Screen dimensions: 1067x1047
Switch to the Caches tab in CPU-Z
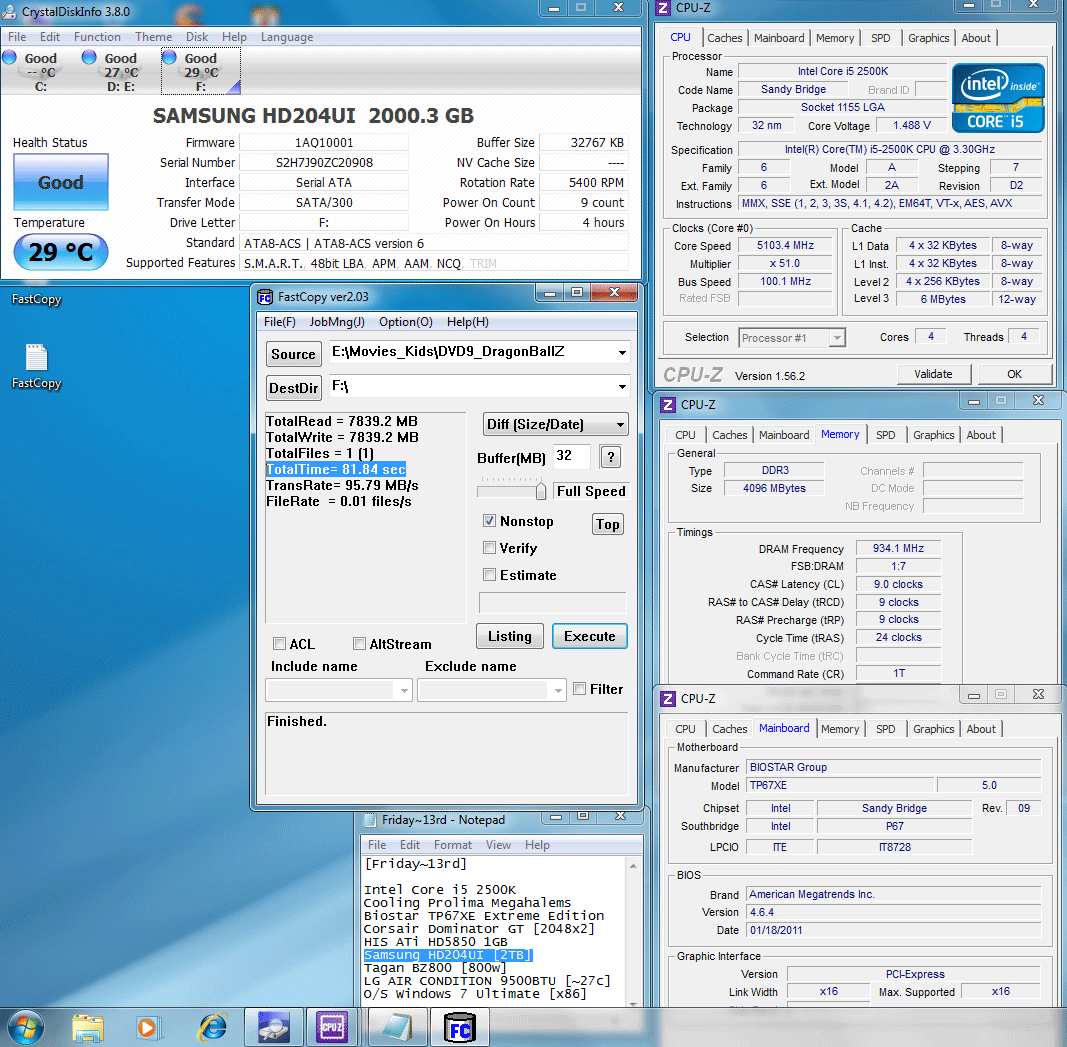pyautogui.click(x=725, y=38)
